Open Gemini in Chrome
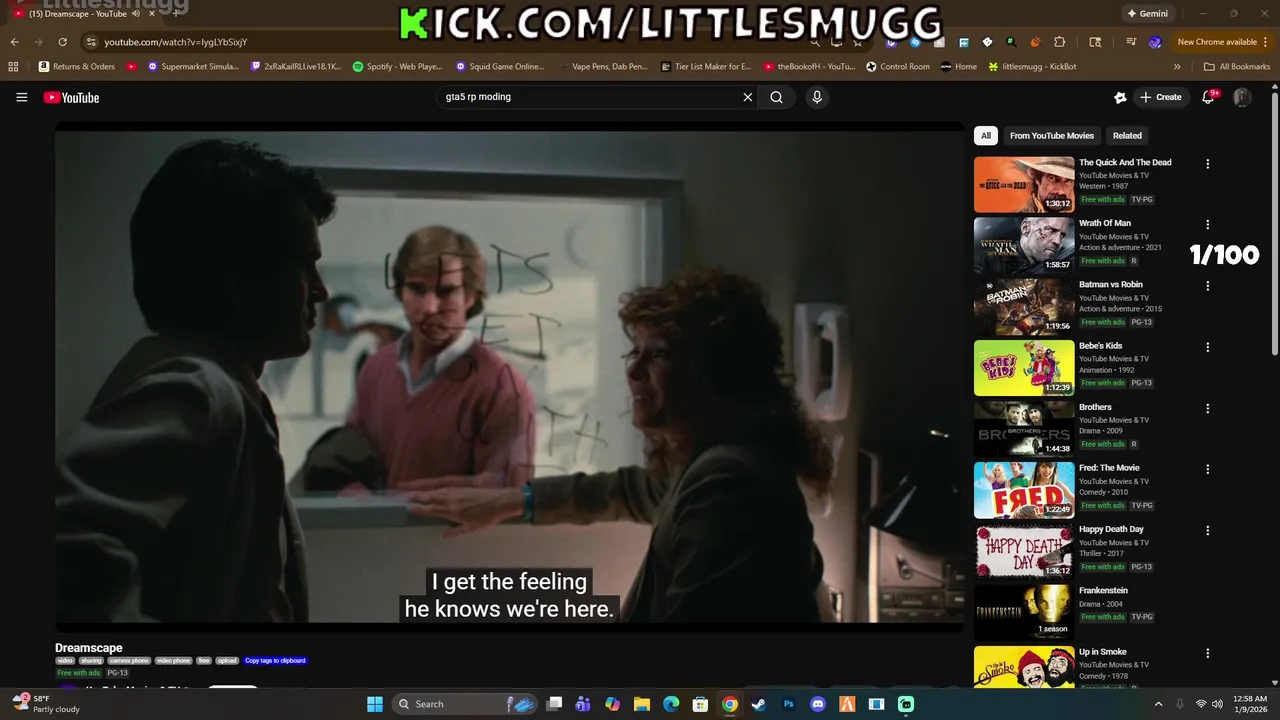This screenshot has width=1280, height=720. tap(1147, 14)
